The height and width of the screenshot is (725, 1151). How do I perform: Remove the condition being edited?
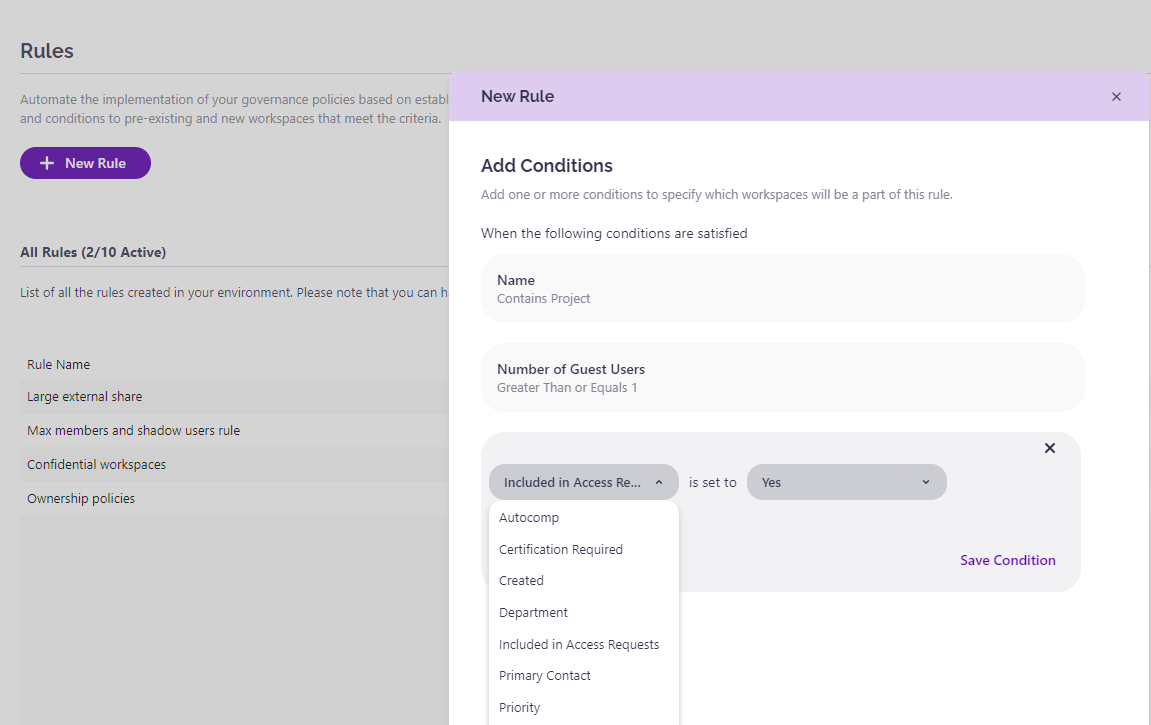click(1050, 448)
